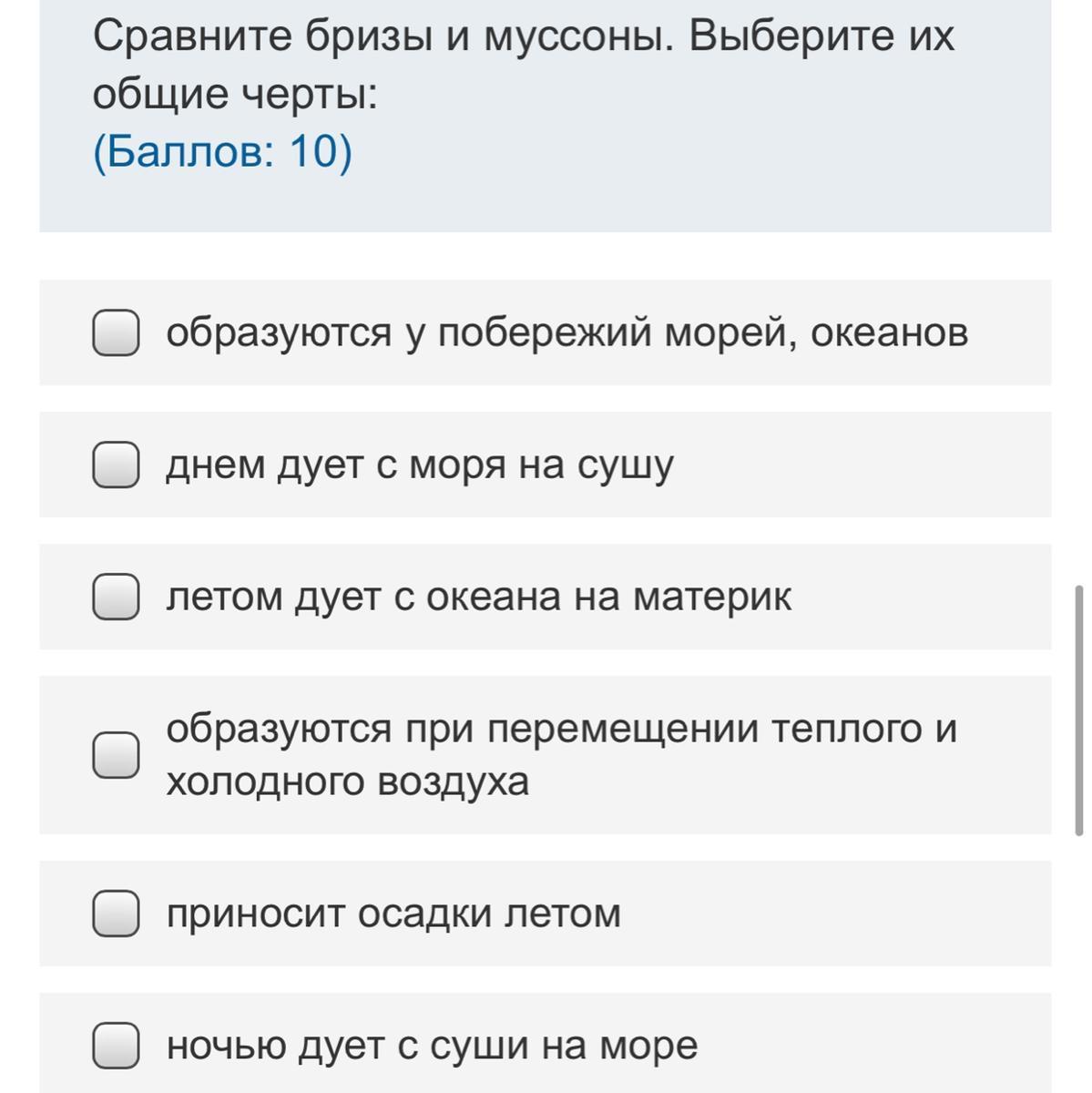
Task: Click the answer text 'летом дует с океана на материк'
Action: tap(478, 597)
